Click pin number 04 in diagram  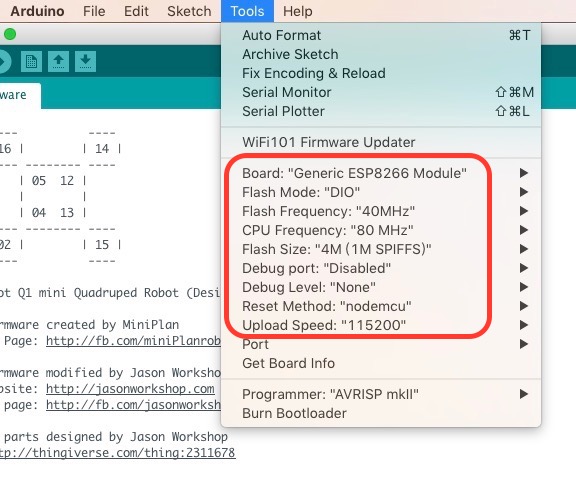(x=39, y=213)
